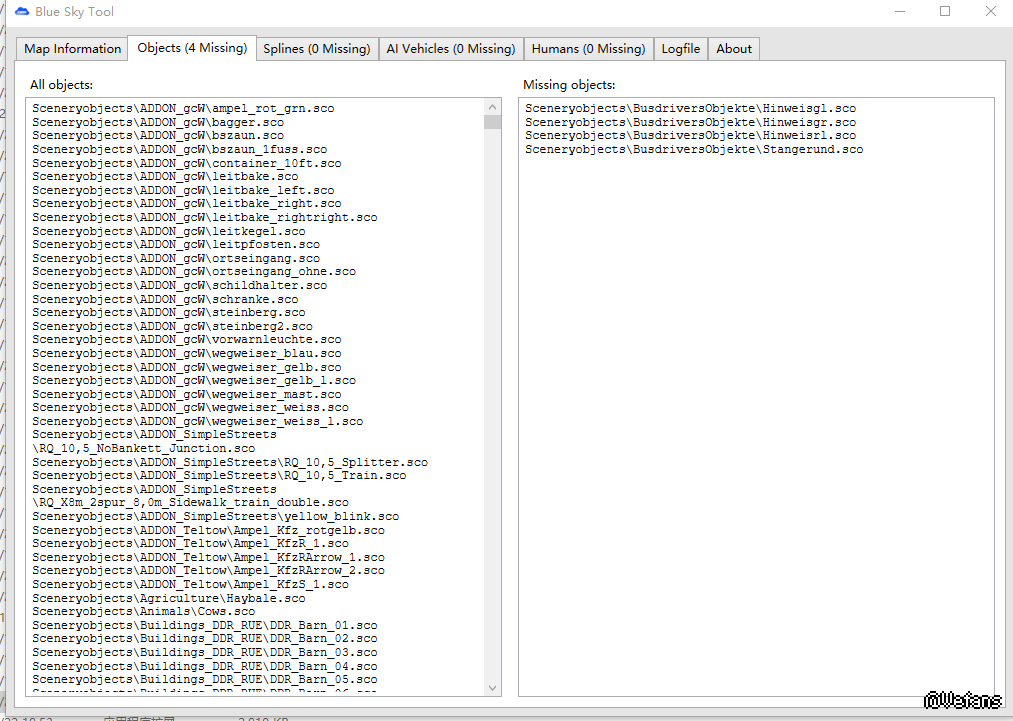Click the Blue Sky Tool cloud icon
The image size is (1013, 721).
[x=22, y=12]
